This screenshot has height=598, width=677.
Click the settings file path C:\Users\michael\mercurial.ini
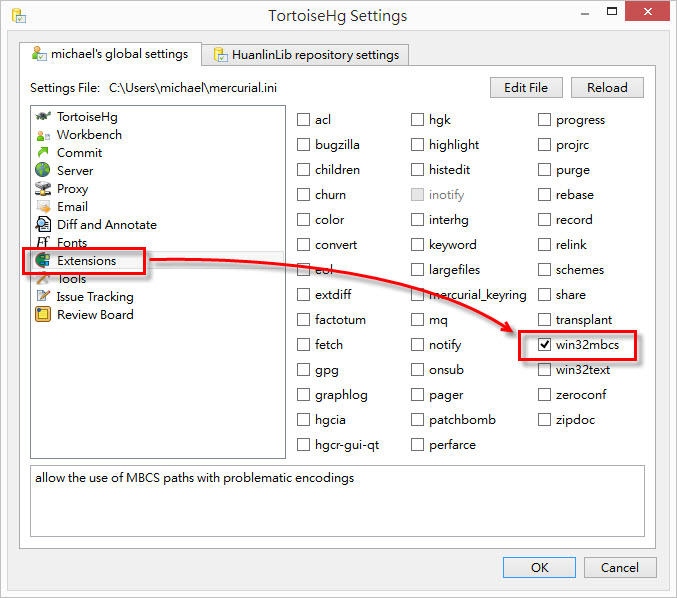point(193,88)
